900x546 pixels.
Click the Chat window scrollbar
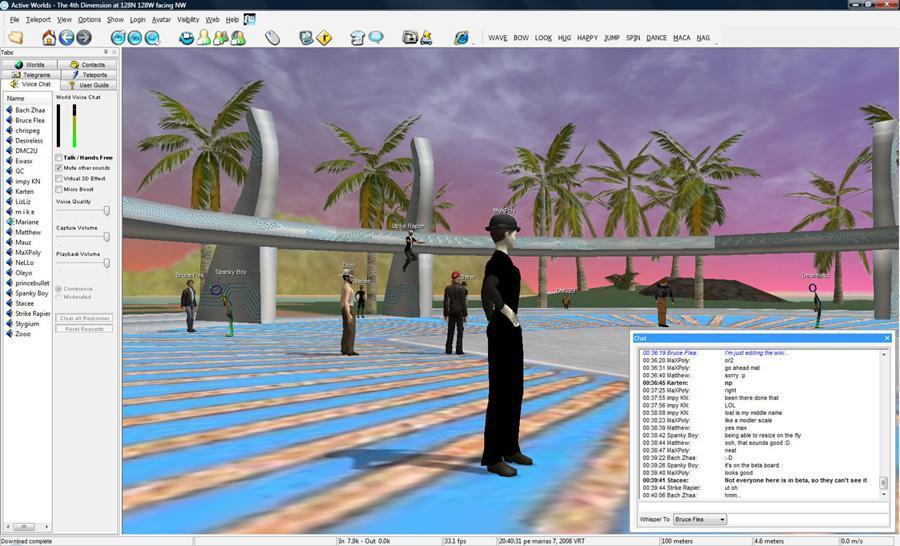(x=884, y=424)
